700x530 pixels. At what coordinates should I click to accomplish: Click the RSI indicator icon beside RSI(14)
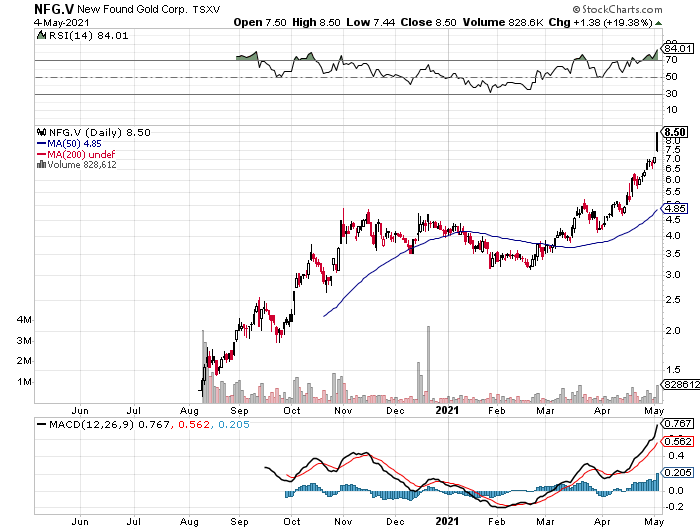[41, 35]
